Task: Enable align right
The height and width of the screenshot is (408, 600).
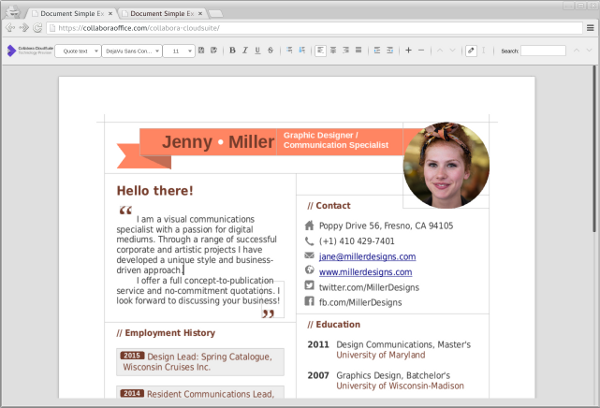Action: pyautogui.click(x=346, y=50)
